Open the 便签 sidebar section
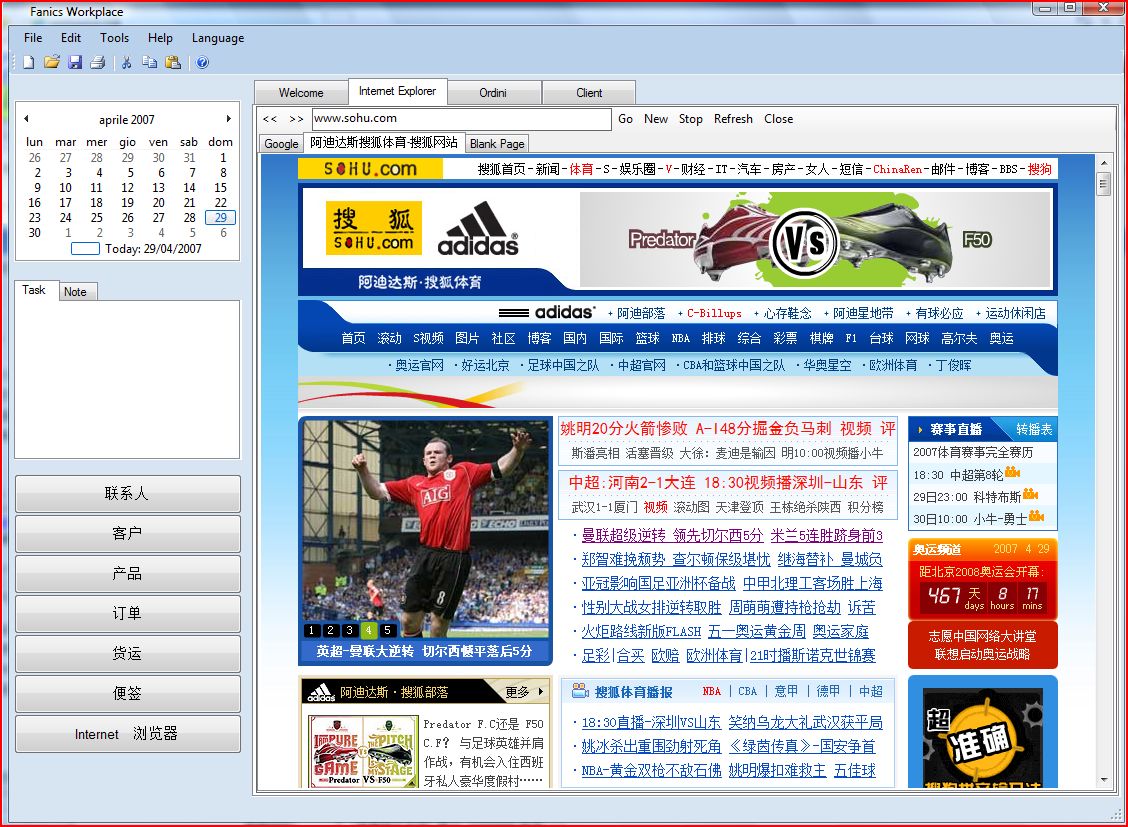The width and height of the screenshot is (1128, 827). click(127, 693)
